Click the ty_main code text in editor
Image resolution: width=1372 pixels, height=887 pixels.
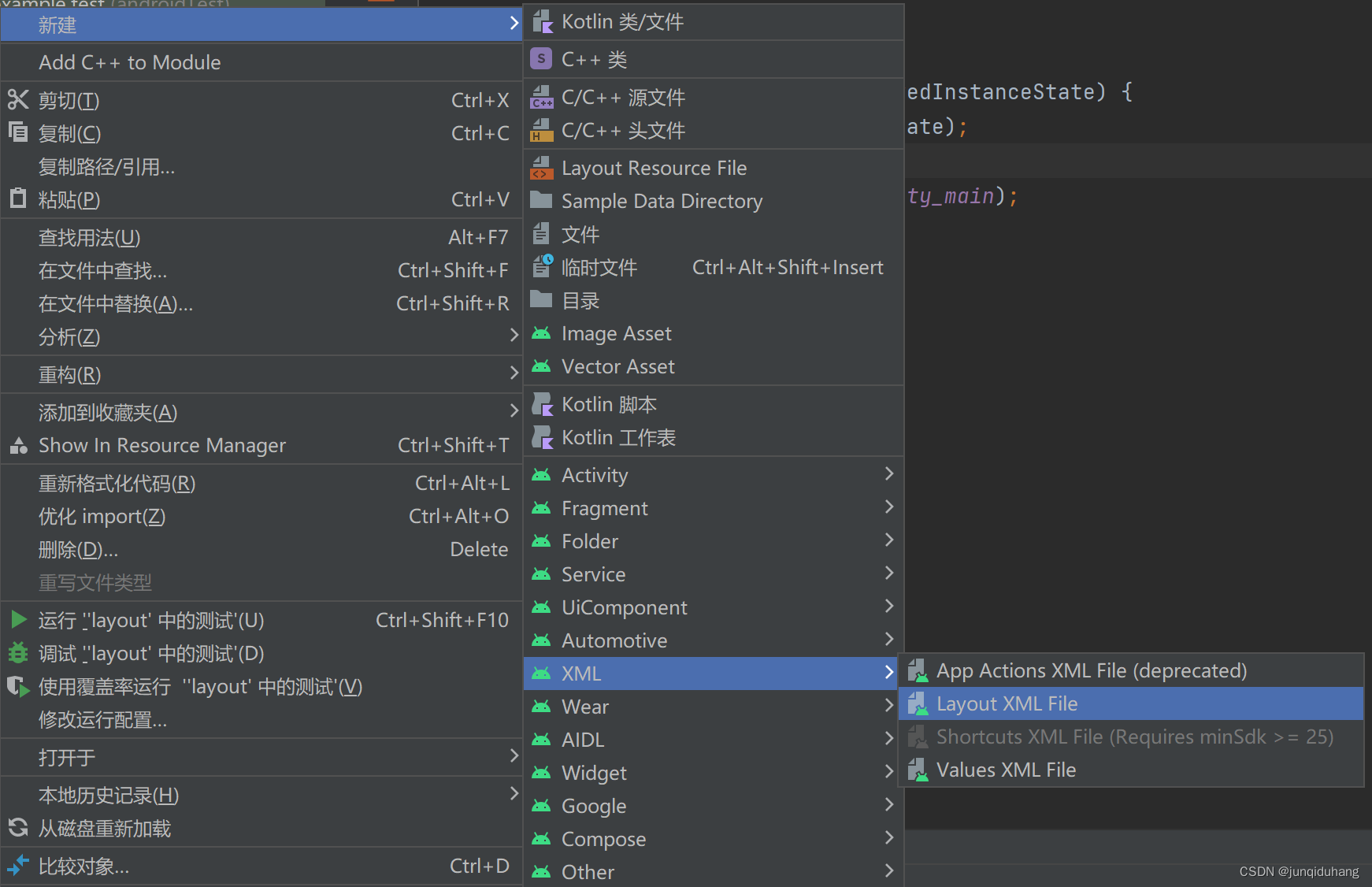click(951, 196)
